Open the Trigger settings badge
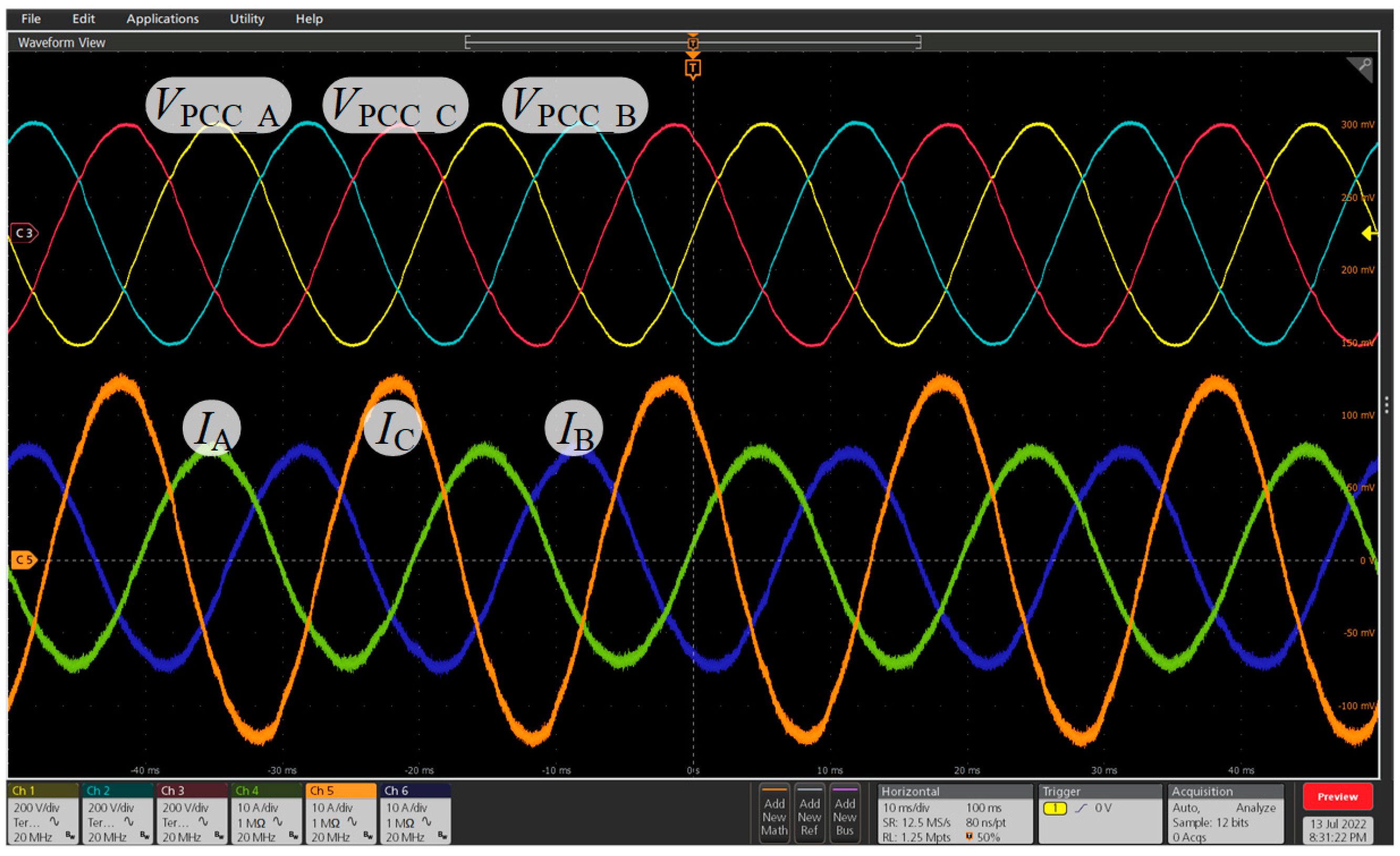1400x856 pixels. [x=1100, y=813]
